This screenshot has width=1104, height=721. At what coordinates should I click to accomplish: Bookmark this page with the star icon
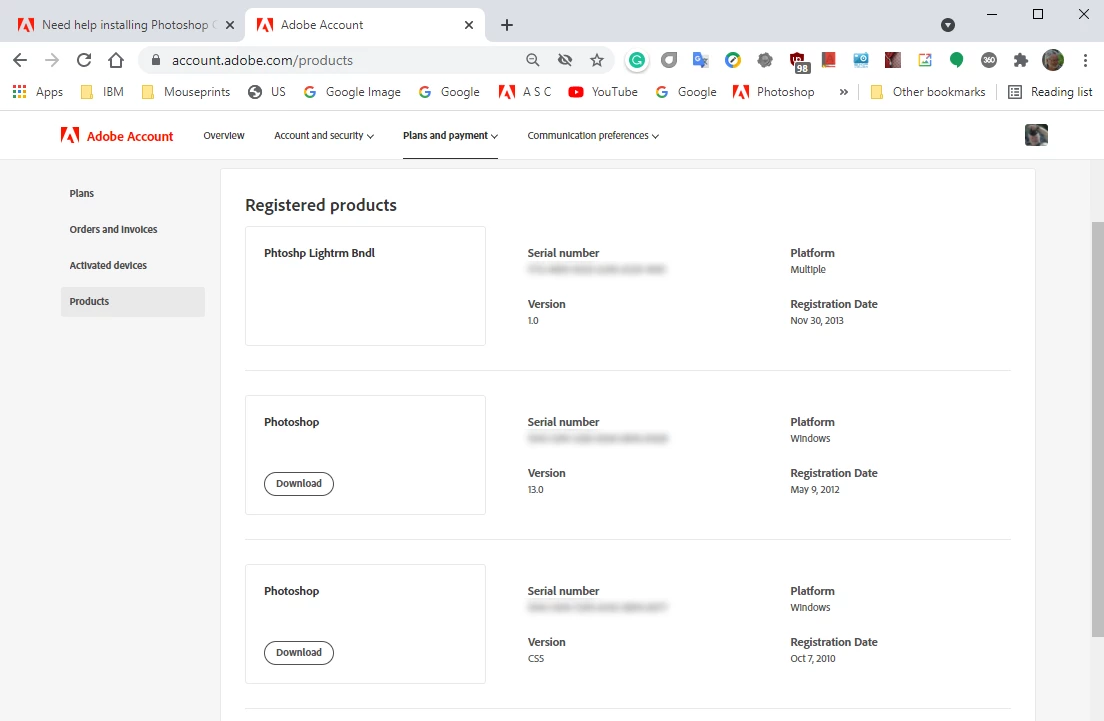597,61
